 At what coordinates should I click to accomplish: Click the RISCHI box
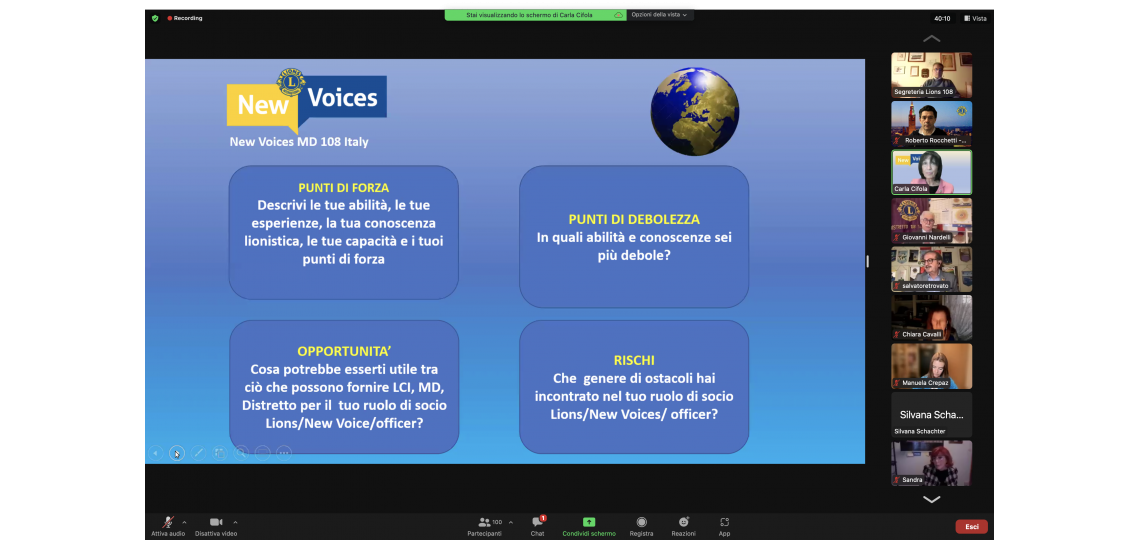634,387
